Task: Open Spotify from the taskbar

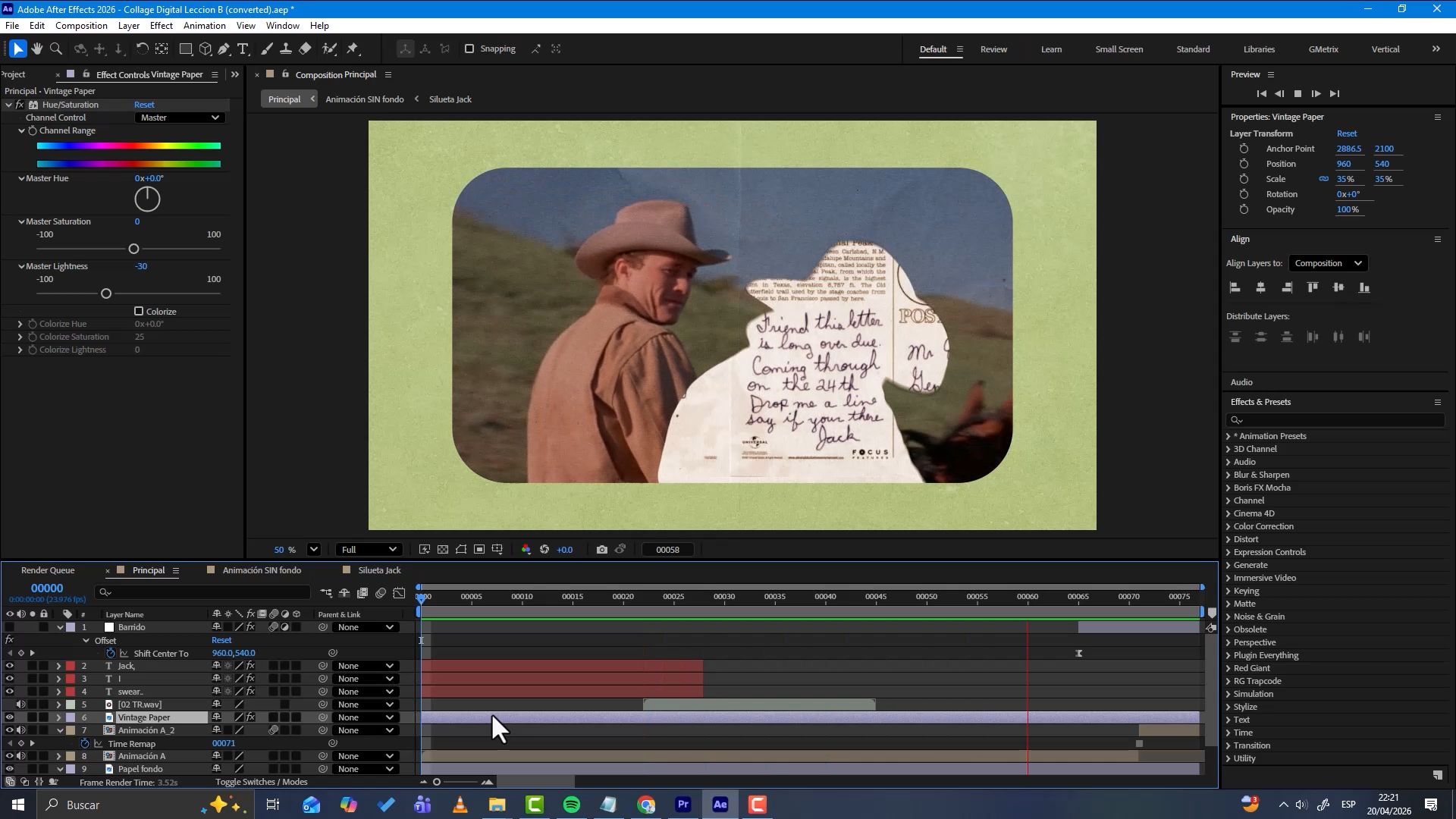Action: 572,805
